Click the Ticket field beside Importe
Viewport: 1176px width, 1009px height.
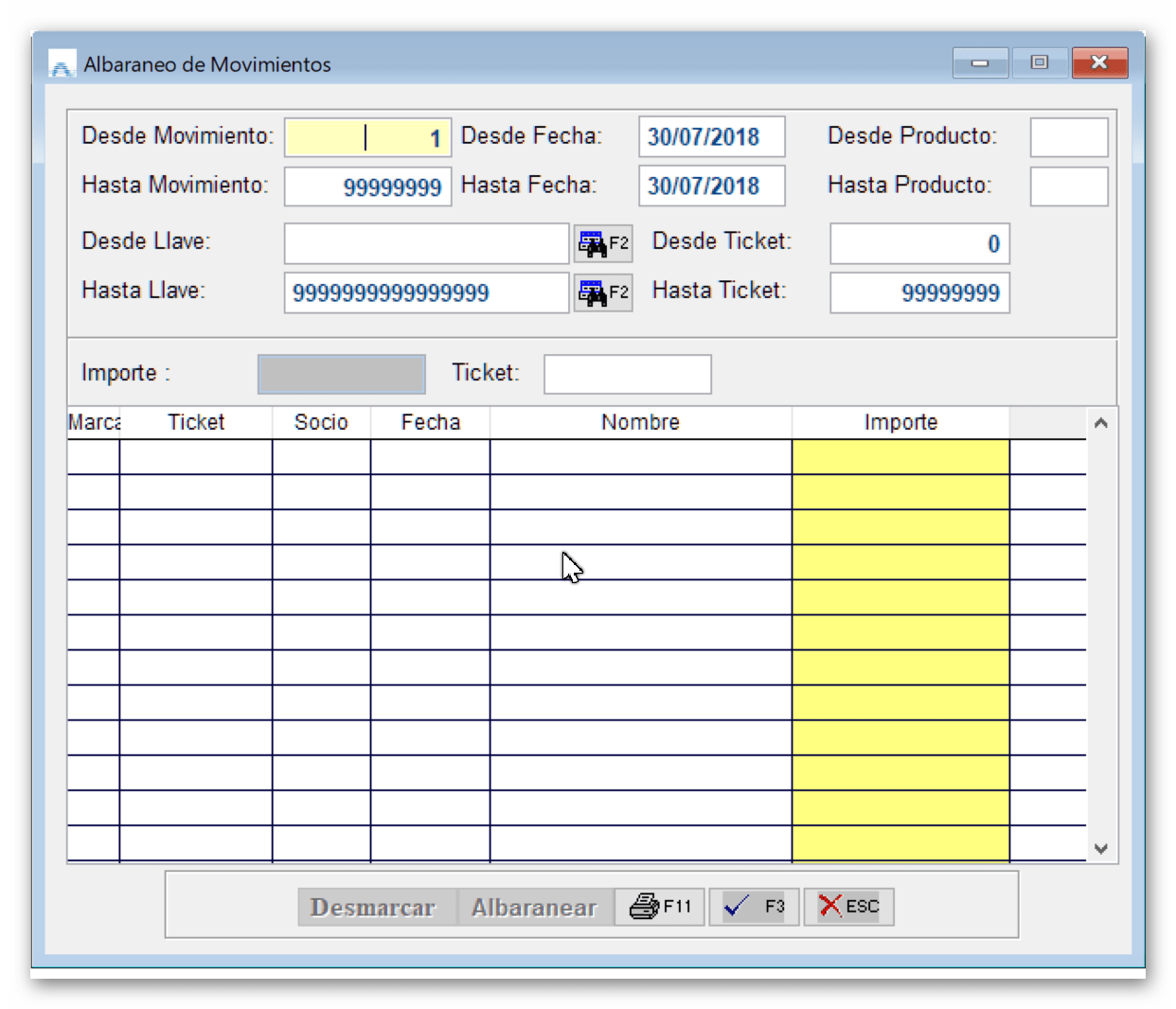627,374
